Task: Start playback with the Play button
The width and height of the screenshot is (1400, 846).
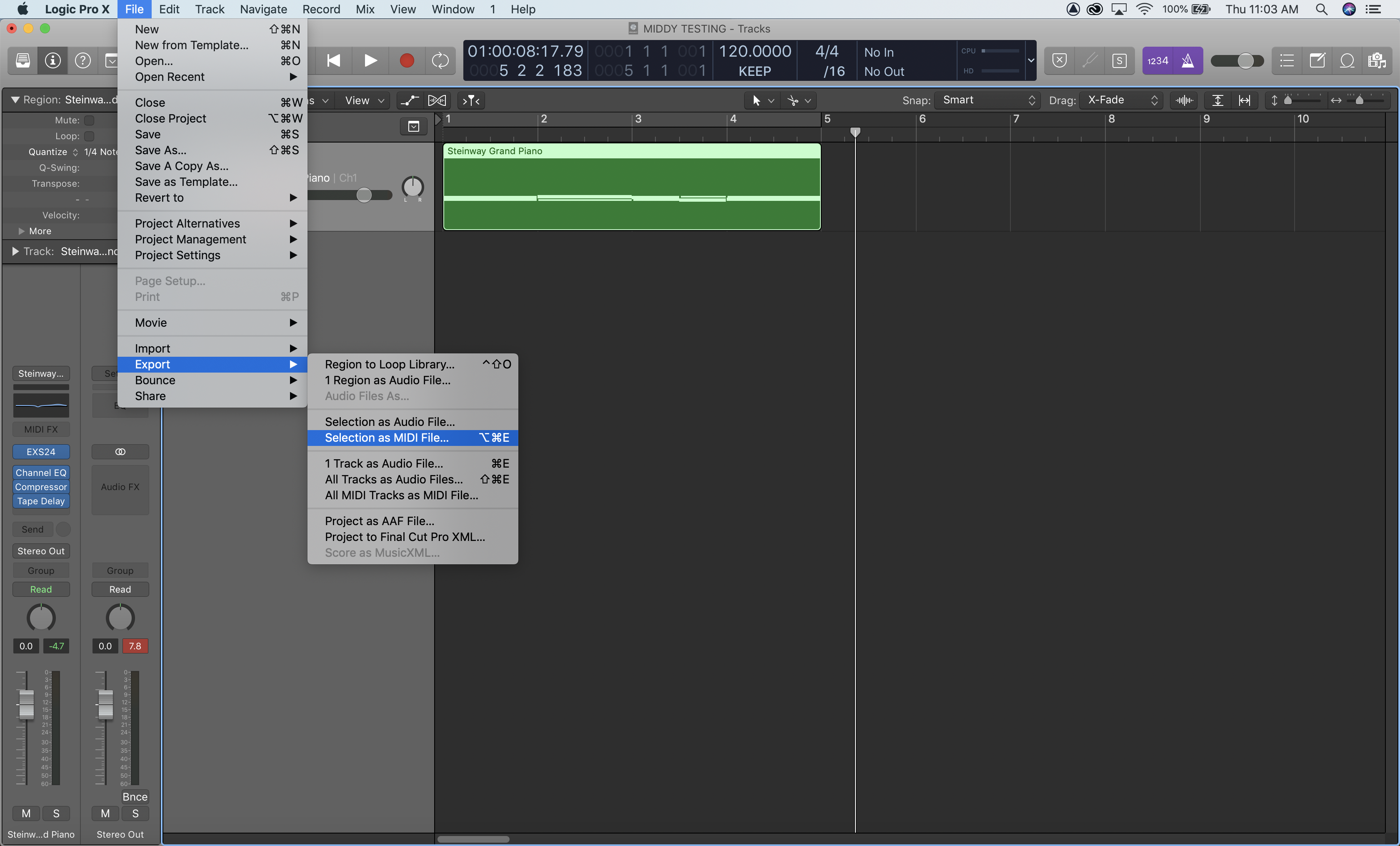Action: 370,60
